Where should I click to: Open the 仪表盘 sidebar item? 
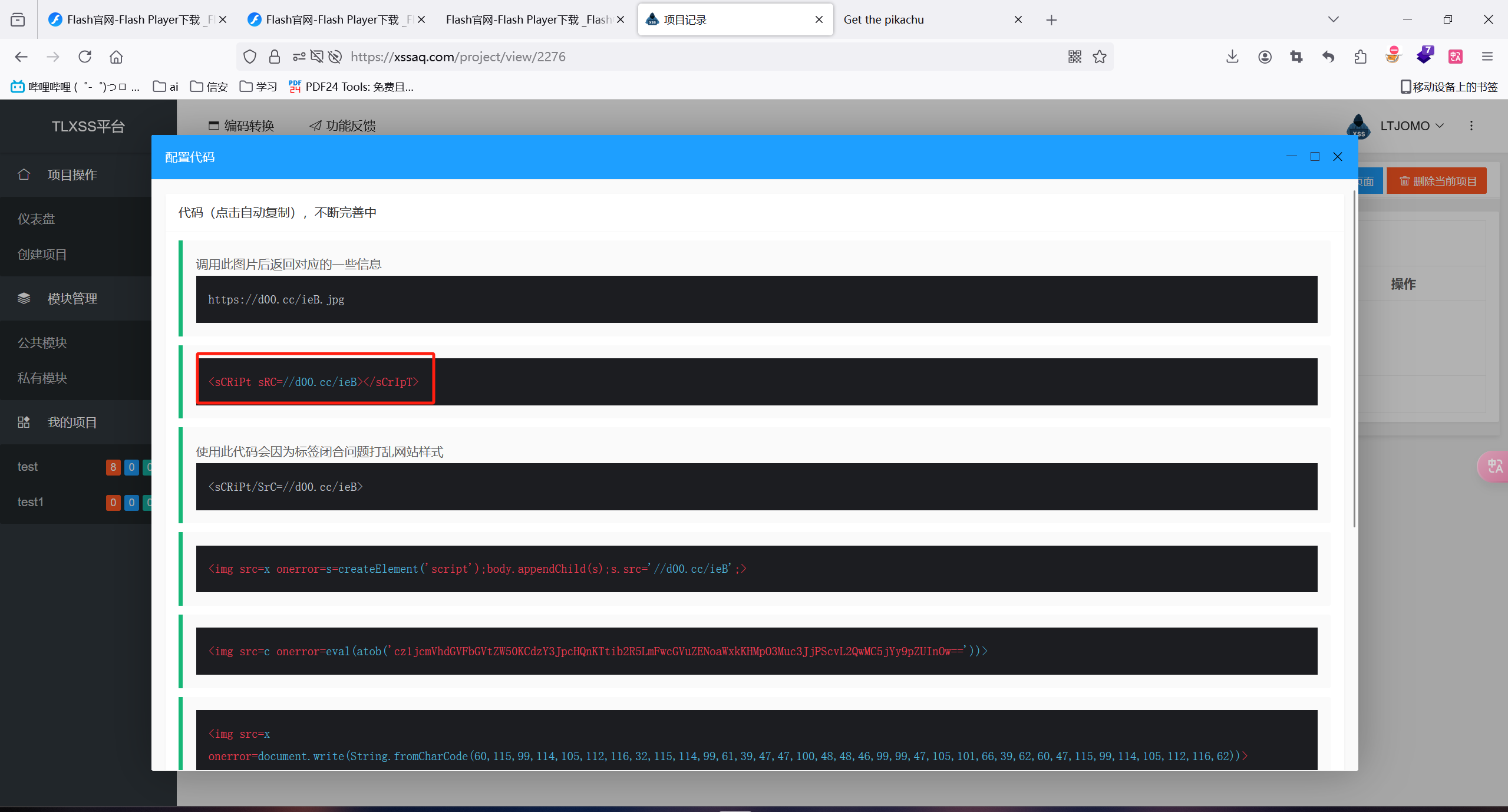(x=75, y=219)
